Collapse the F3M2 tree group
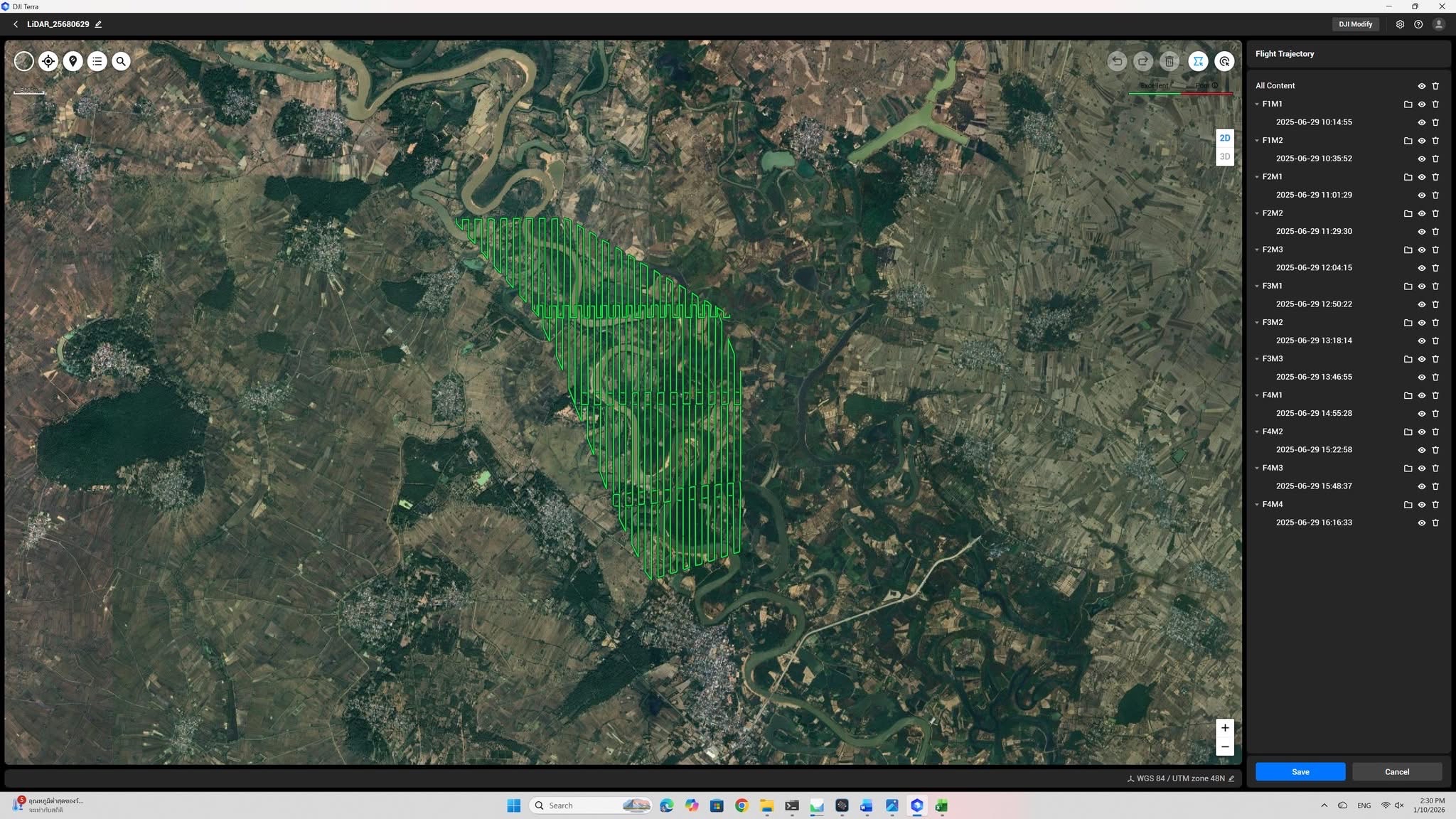Viewport: 1456px width, 819px height. tap(1257, 323)
